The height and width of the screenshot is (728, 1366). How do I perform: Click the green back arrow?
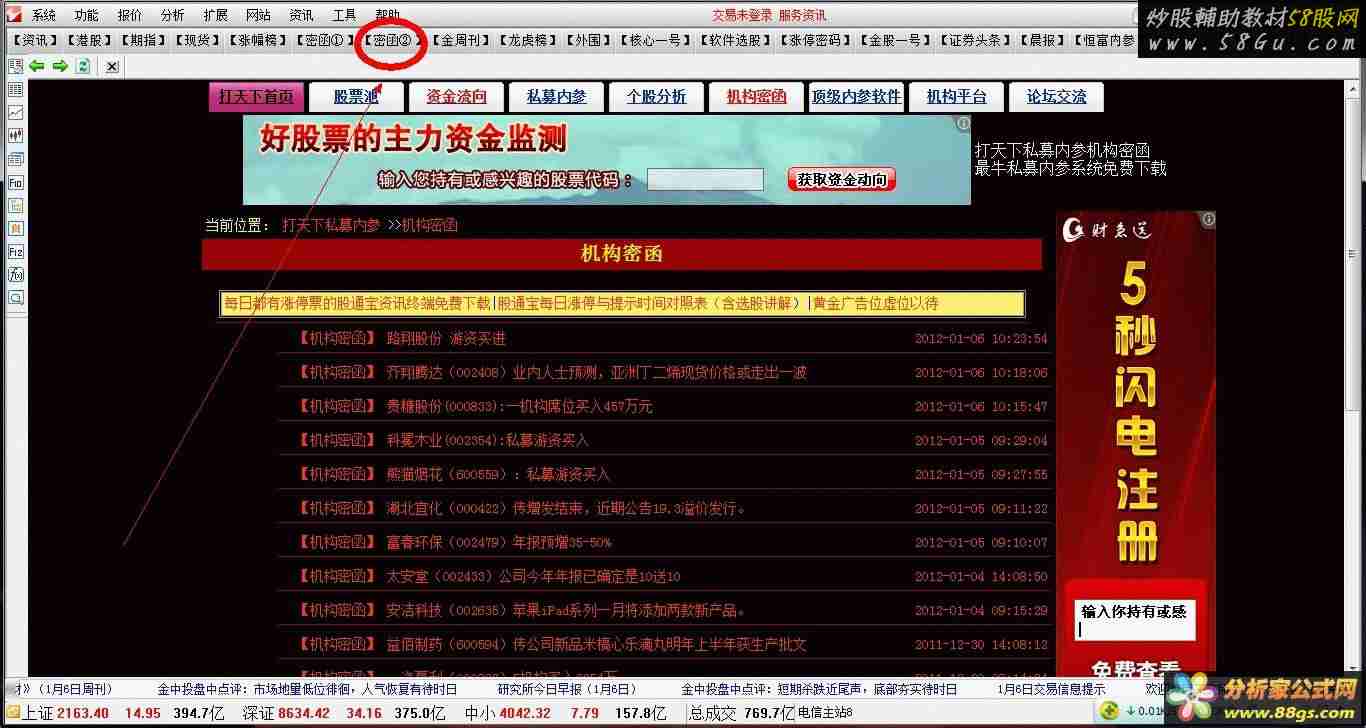pyautogui.click(x=37, y=66)
